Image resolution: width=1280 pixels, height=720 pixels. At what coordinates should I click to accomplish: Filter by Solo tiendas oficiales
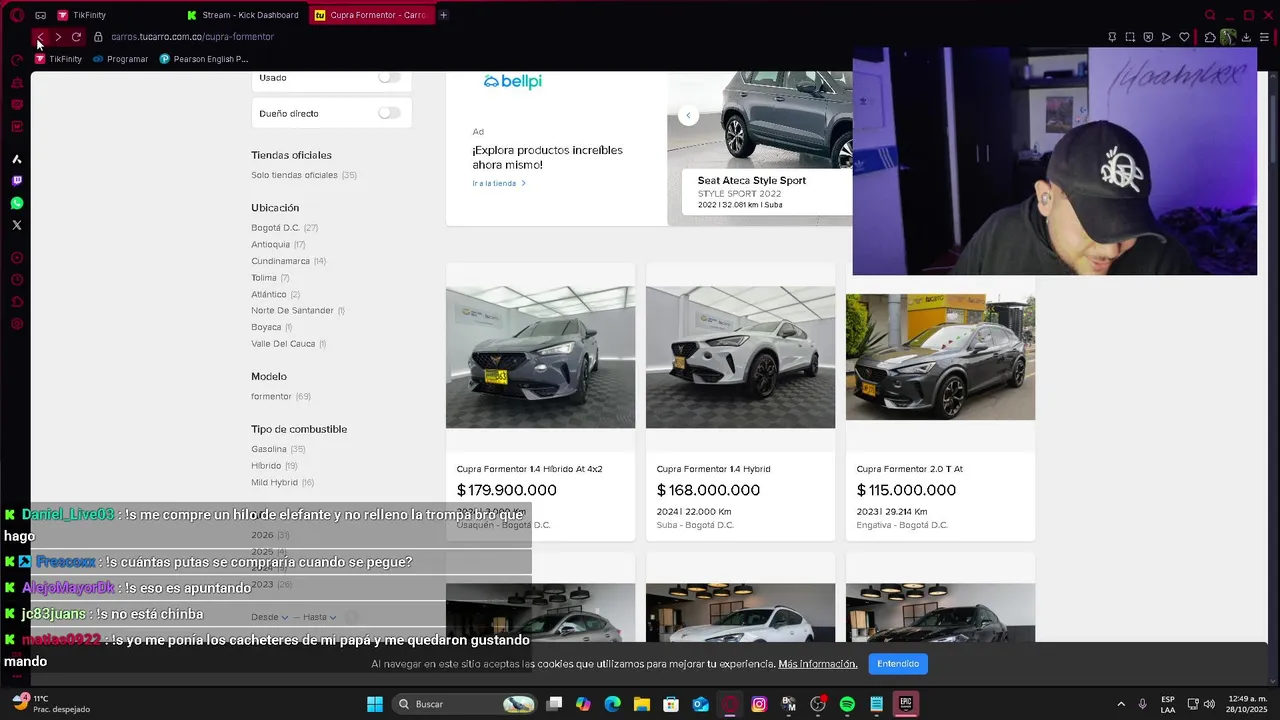click(x=304, y=175)
